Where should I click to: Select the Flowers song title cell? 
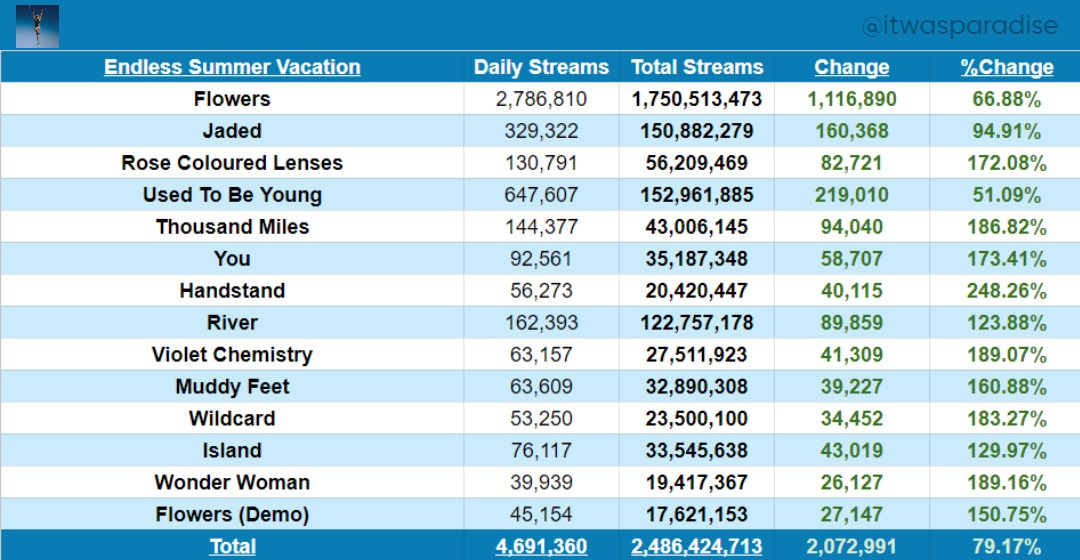click(232, 98)
